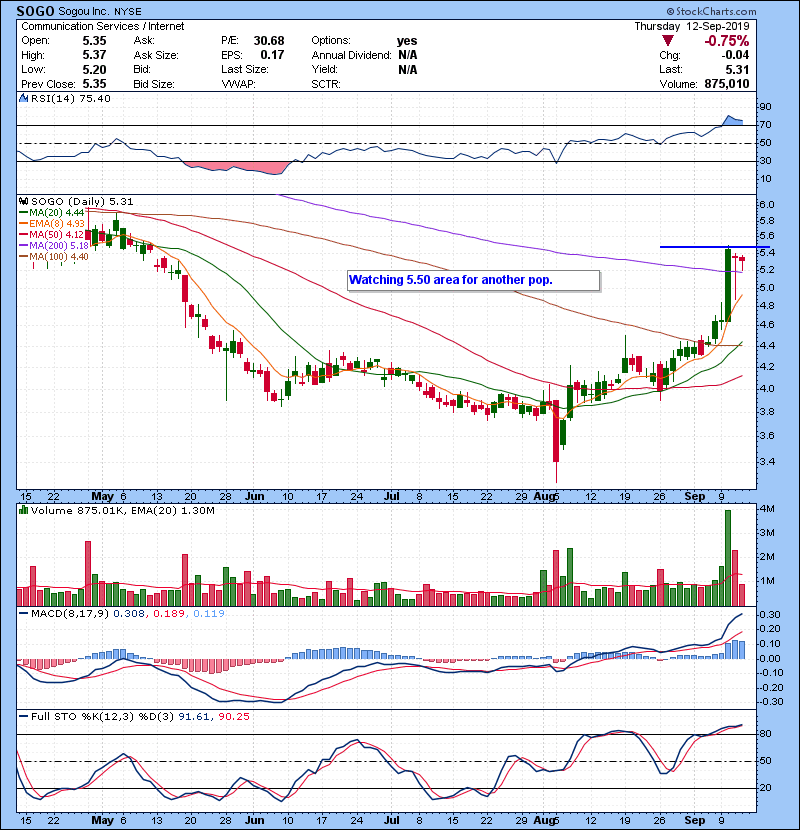Click the Last Size: label
Screen dimensions: 800x830
click(245, 69)
